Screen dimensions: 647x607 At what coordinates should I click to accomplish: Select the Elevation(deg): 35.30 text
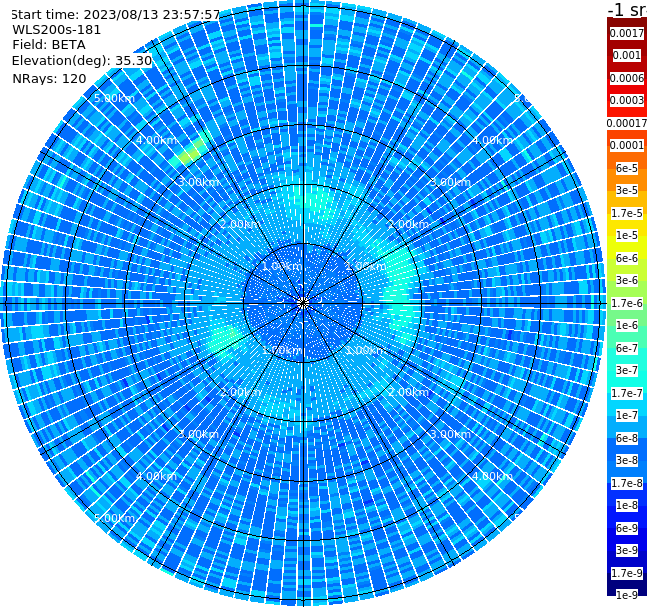click(82, 61)
